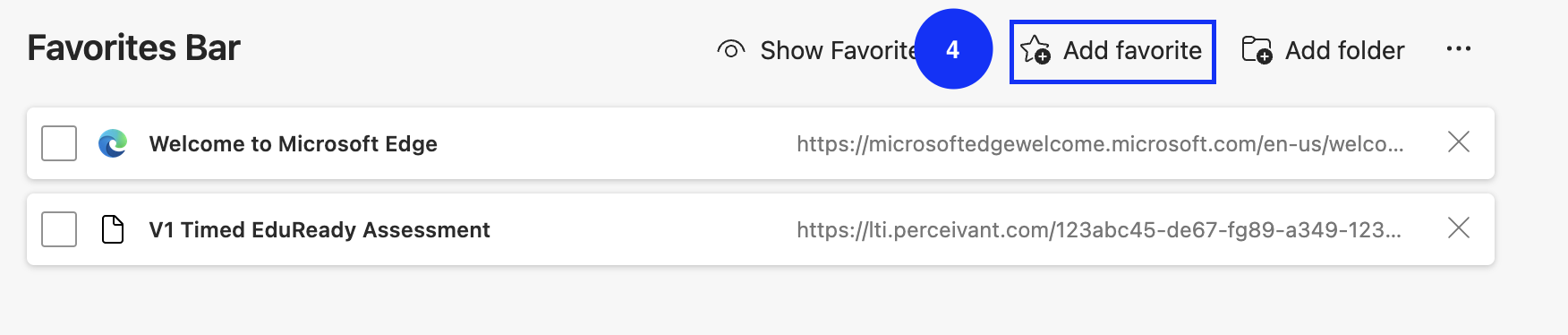Tick the checkbox for V1 Timed EduReady Assessment
Image resolution: width=1568 pixels, height=335 pixels.
point(59,229)
